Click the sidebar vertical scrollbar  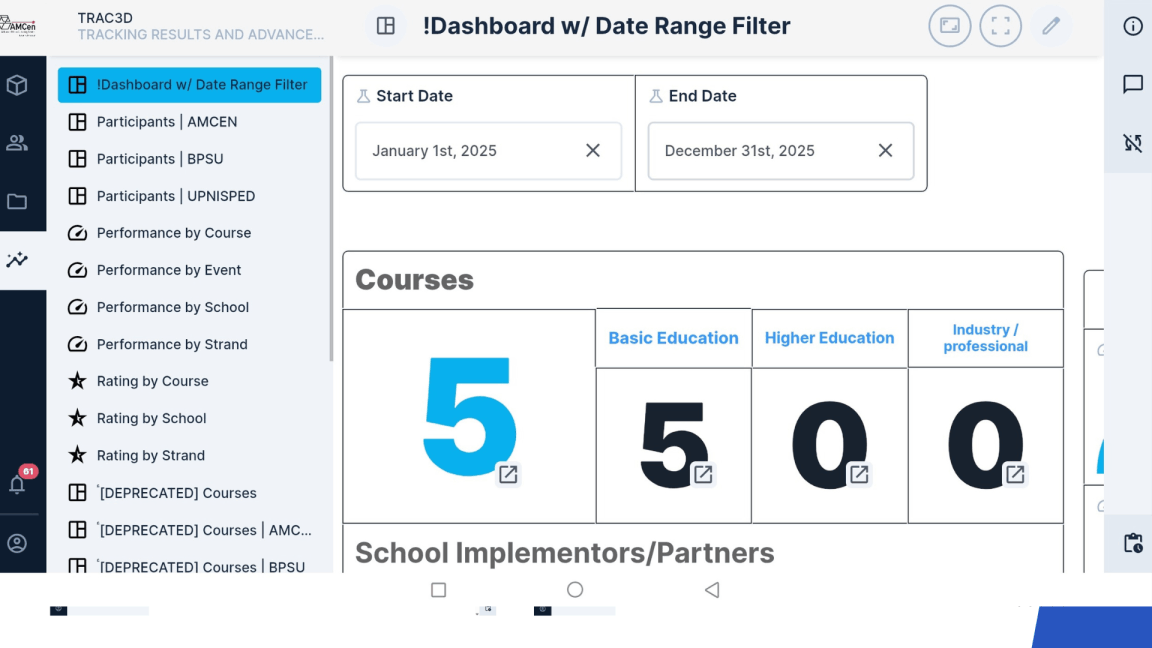[x=331, y=210]
